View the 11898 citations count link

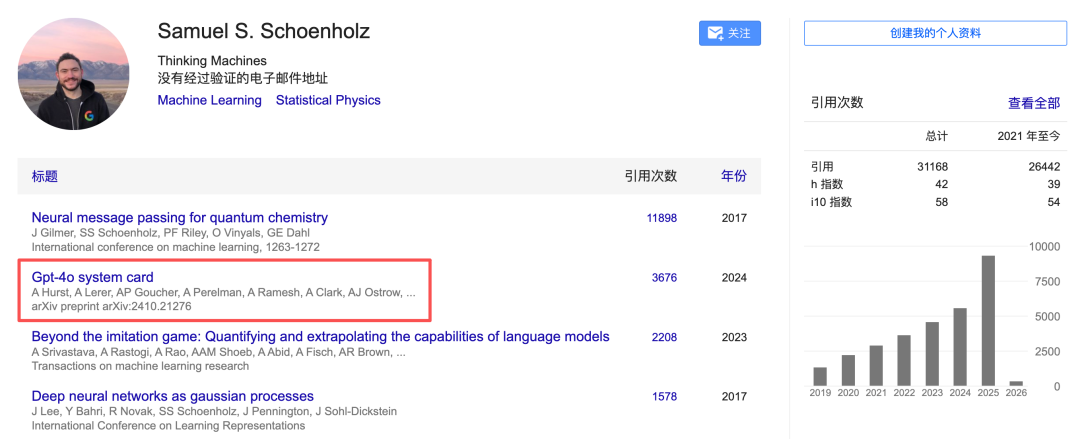(662, 218)
